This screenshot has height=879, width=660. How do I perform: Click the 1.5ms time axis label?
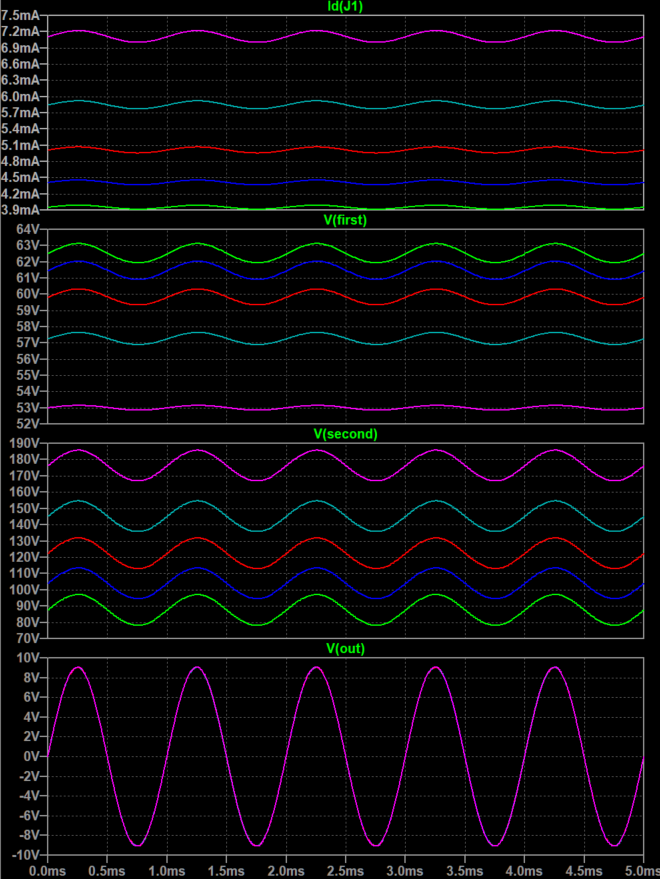click(227, 871)
